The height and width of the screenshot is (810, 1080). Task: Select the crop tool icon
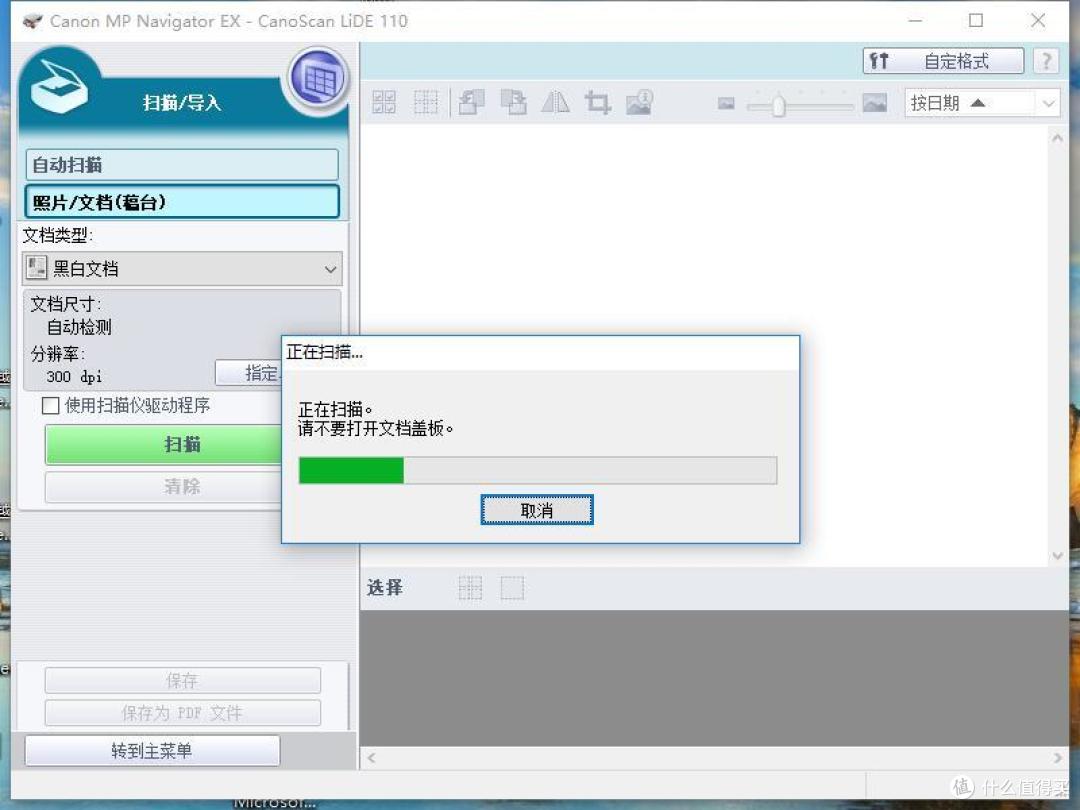(597, 103)
